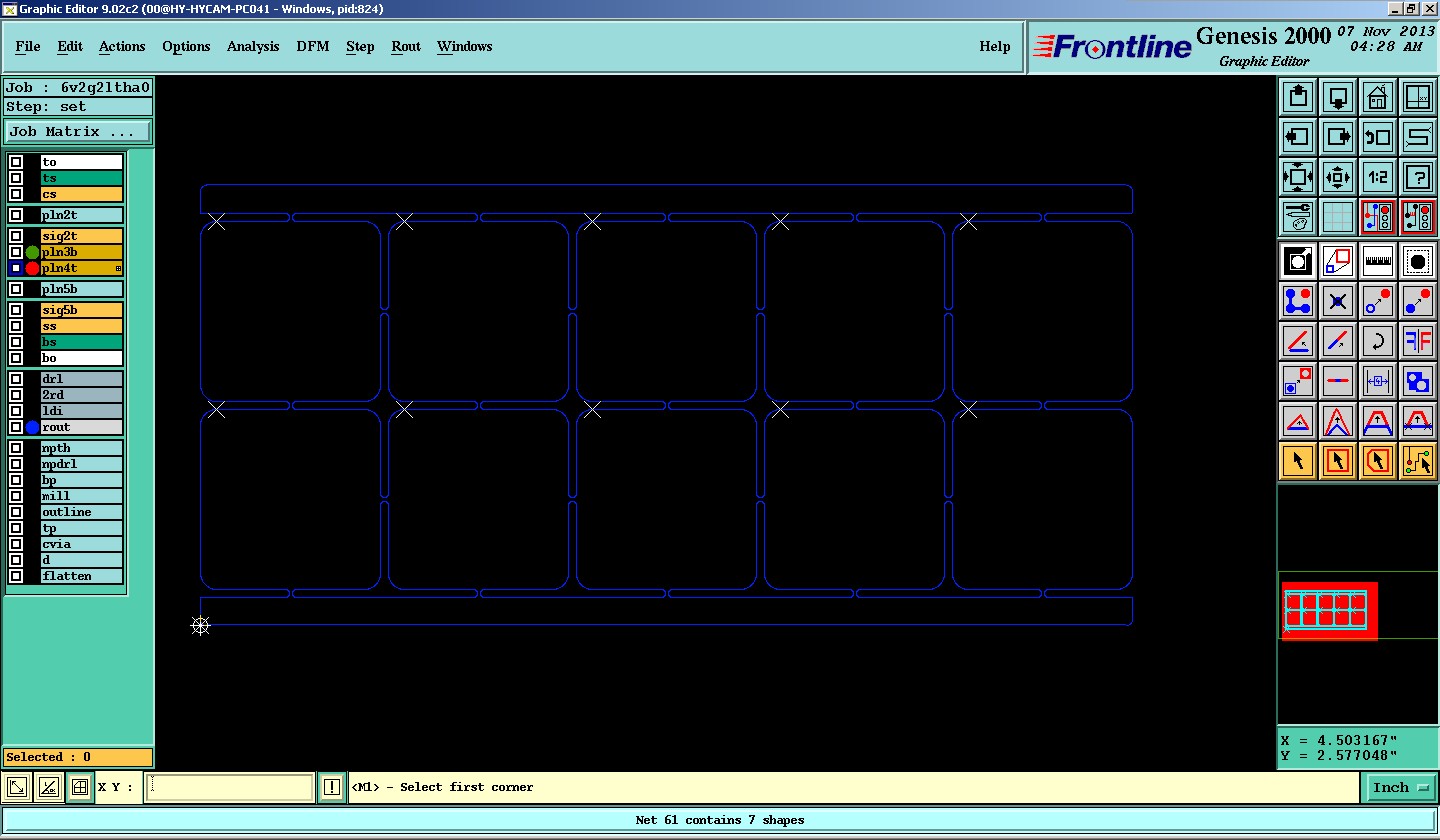Click the Job Matrix button
Screen dimensions: 1440x840
point(78,132)
